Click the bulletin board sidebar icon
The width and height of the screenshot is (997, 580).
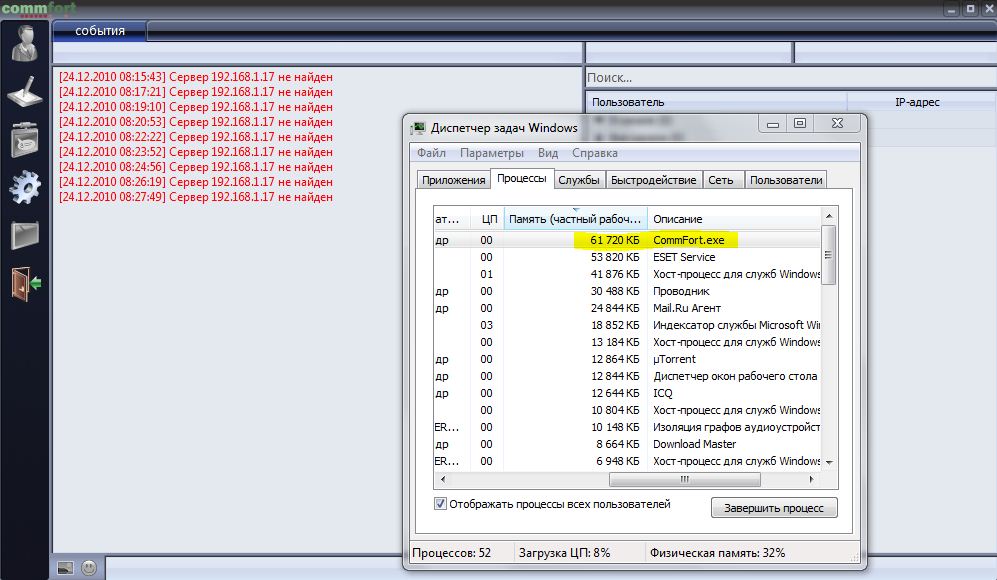click(x=25, y=139)
